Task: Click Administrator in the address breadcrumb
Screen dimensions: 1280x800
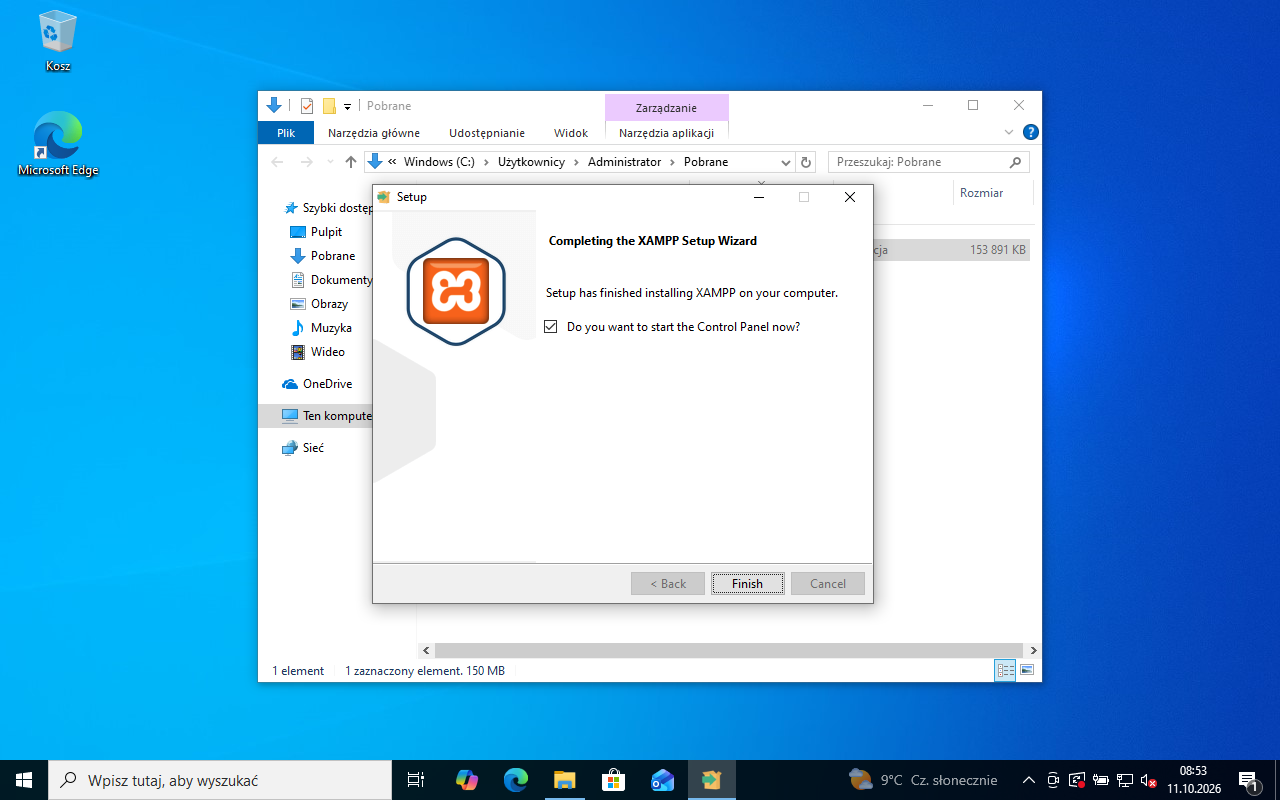Action: pyautogui.click(x=624, y=162)
